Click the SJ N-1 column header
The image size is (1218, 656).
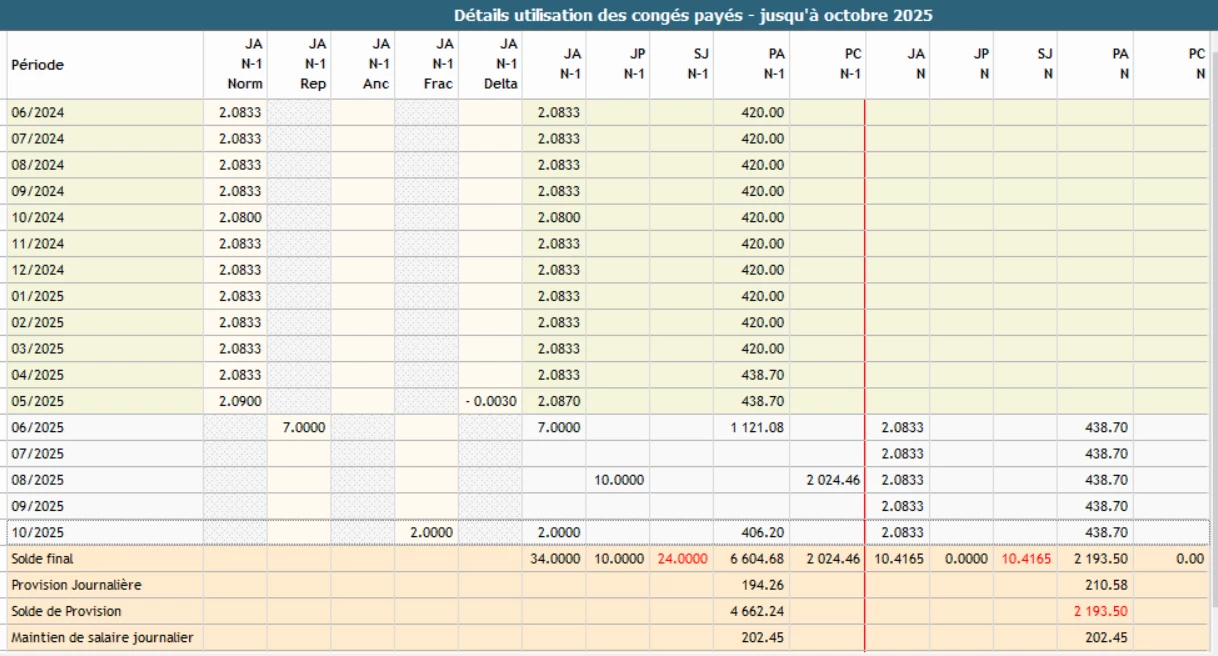coord(682,64)
